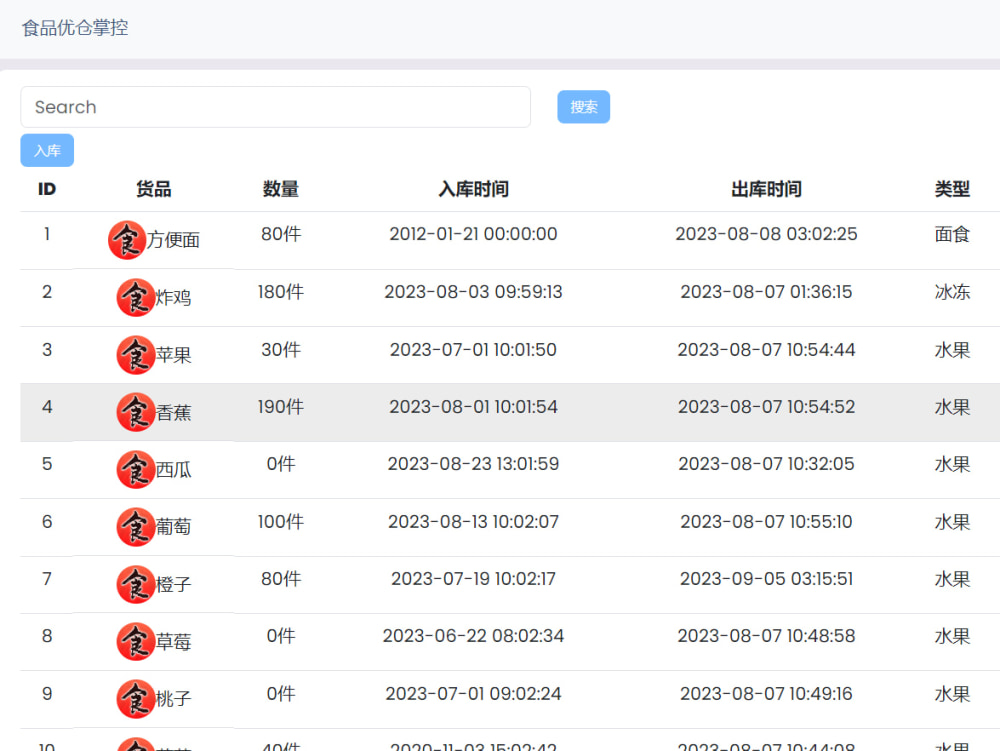Click the 冰冻 type cell
The height and width of the screenshot is (751, 1000).
point(952,292)
